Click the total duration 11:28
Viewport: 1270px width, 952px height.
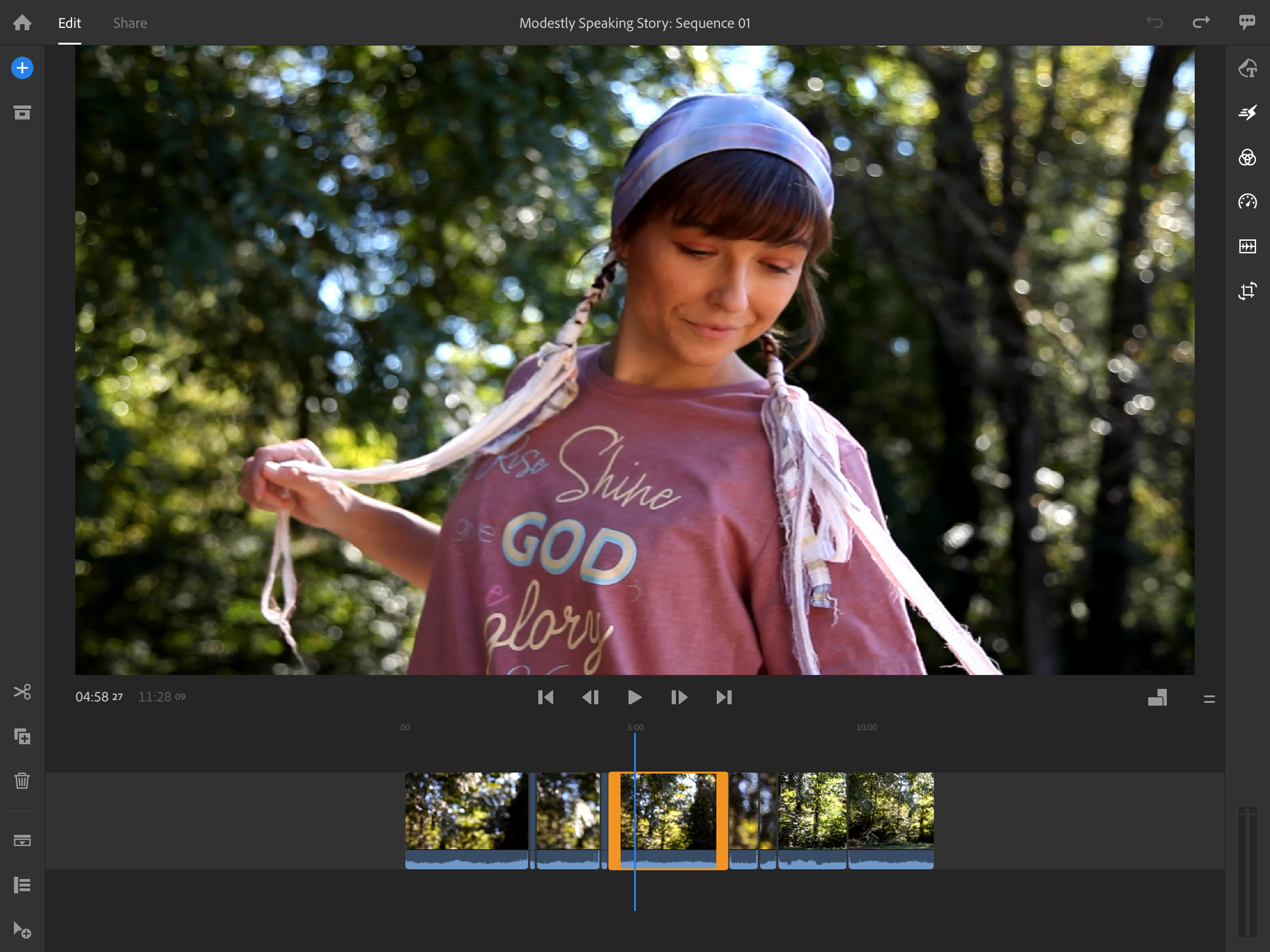tap(162, 697)
